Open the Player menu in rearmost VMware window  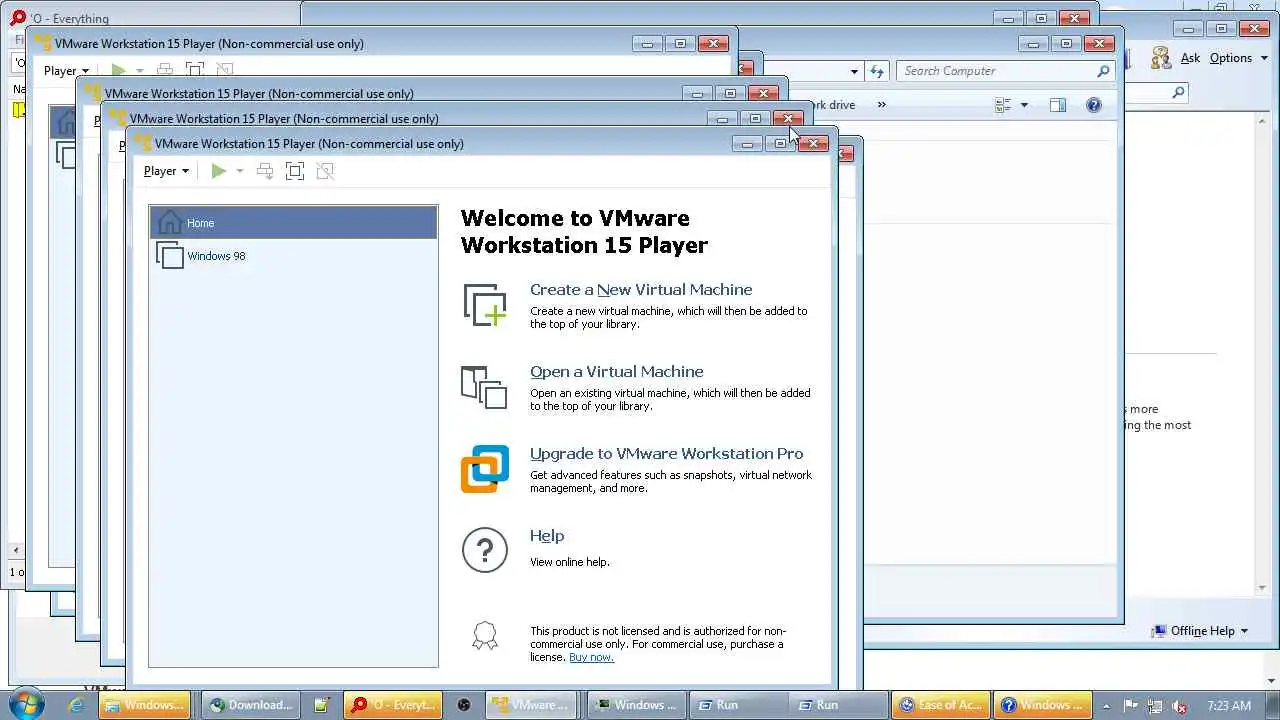(66, 71)
